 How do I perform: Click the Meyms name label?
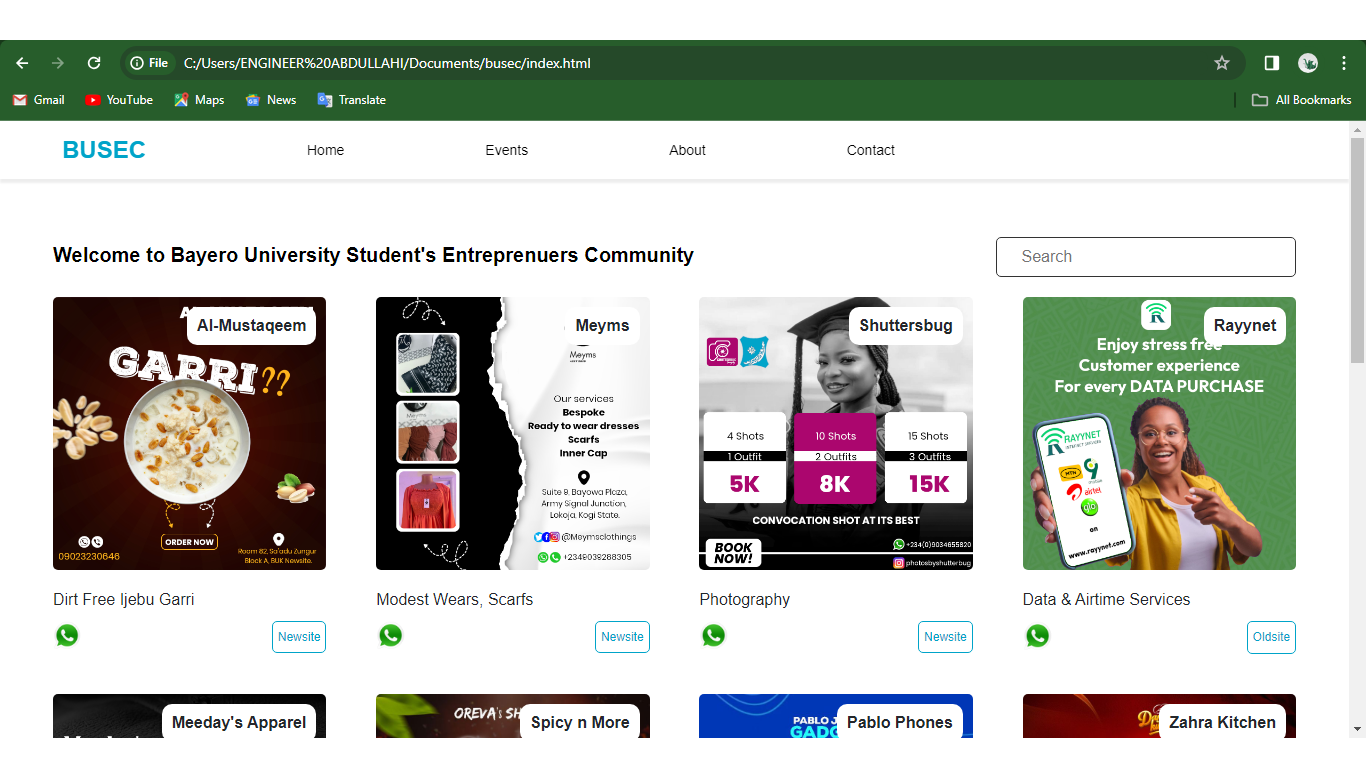[x=602, y=325]
